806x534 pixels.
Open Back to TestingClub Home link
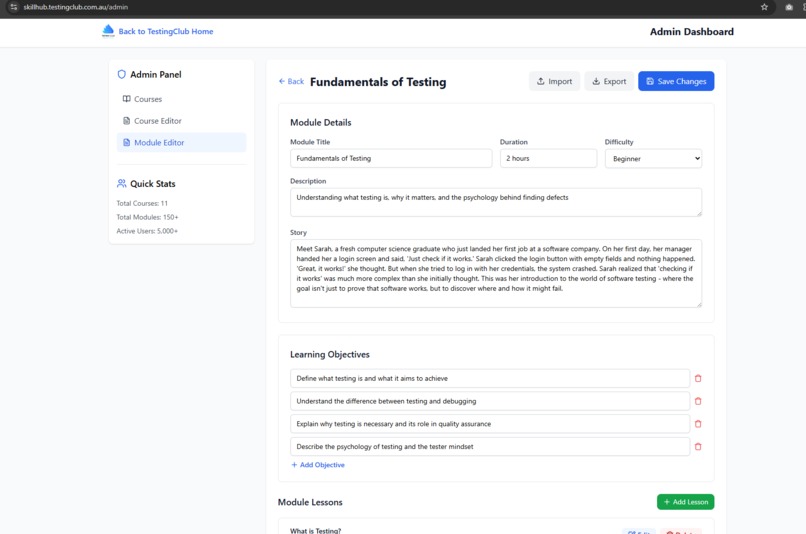(166, 31)
